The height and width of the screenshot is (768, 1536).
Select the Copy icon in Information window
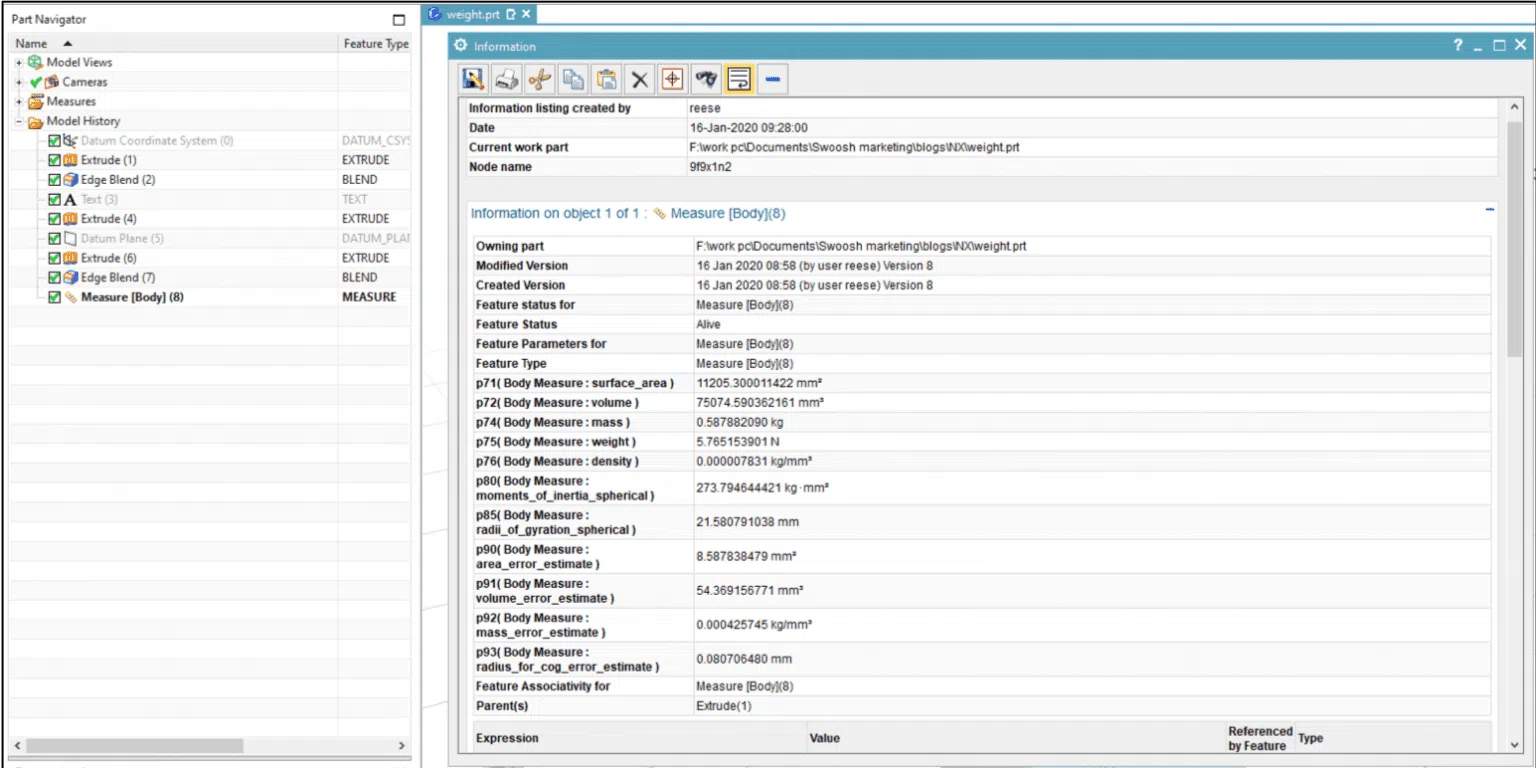pos(572,79)
